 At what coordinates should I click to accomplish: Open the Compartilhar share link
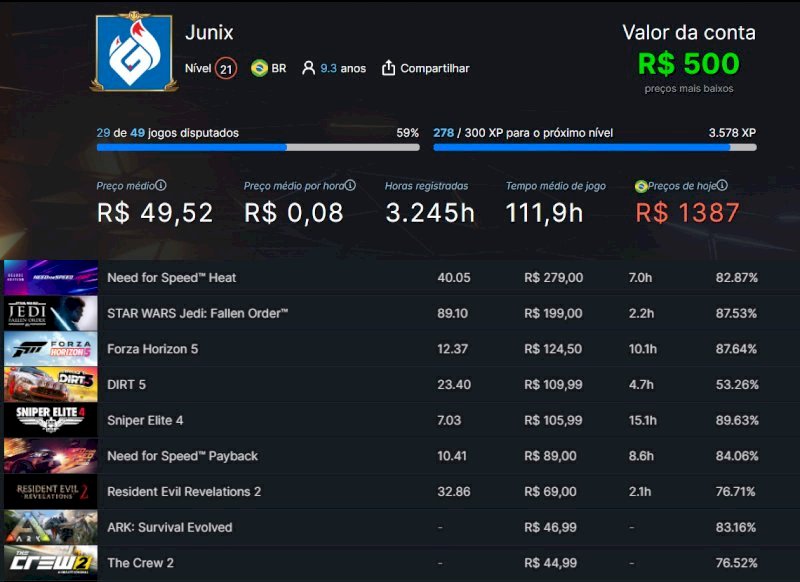pos(434,68)
